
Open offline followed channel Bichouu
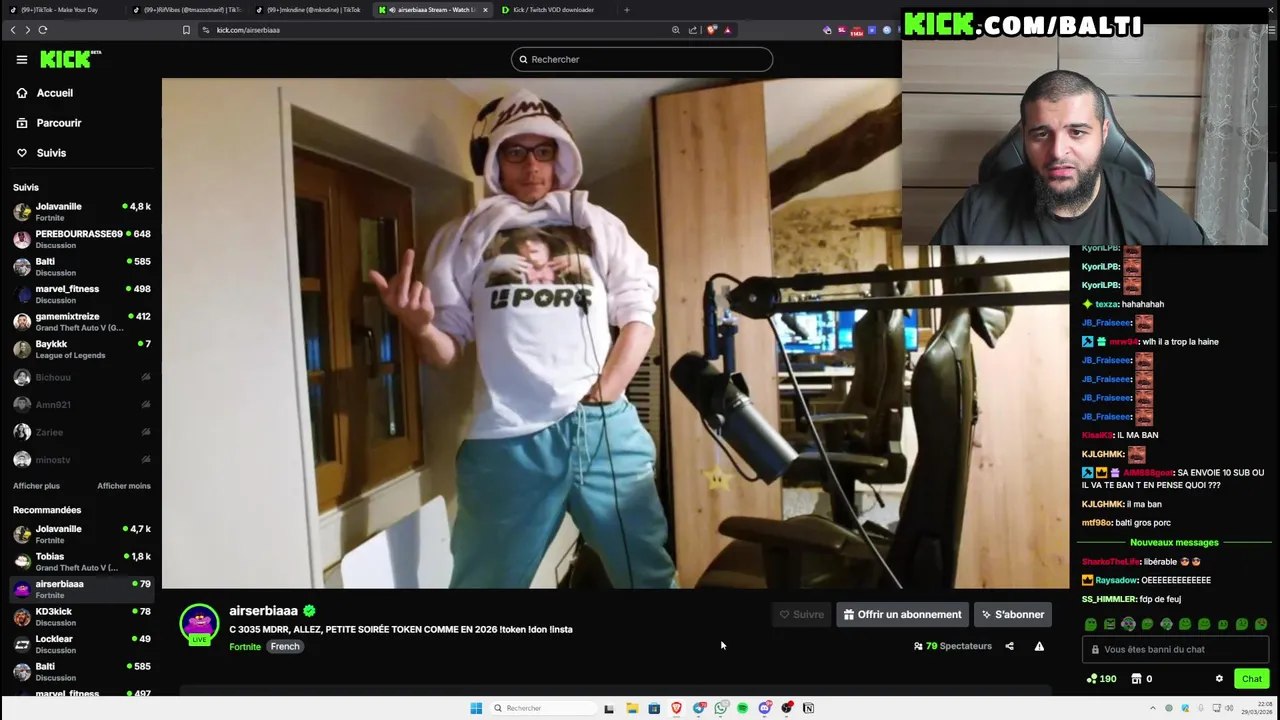point(81,377)
